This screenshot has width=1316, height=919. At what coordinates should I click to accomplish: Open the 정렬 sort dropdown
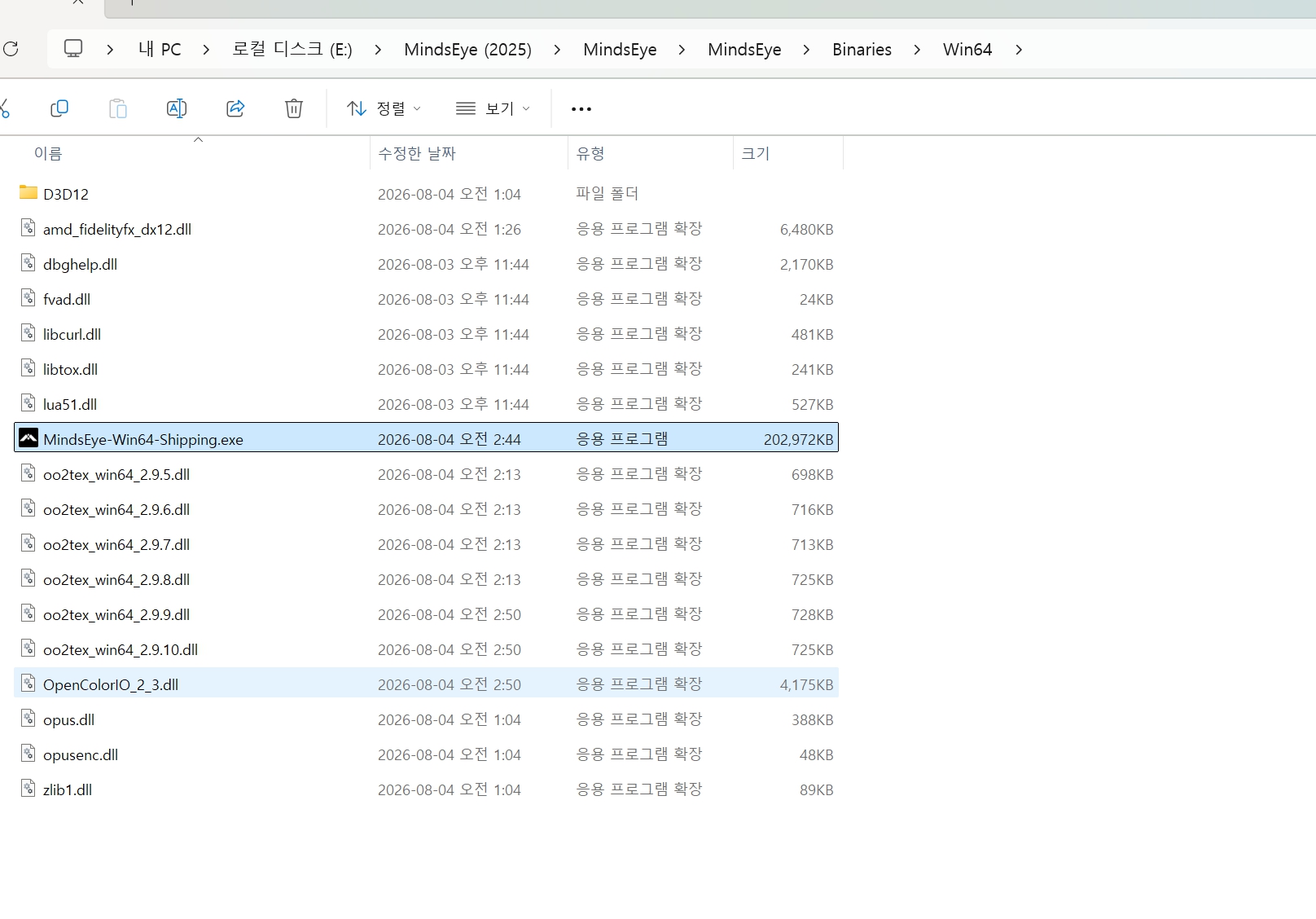click(384, 108)
